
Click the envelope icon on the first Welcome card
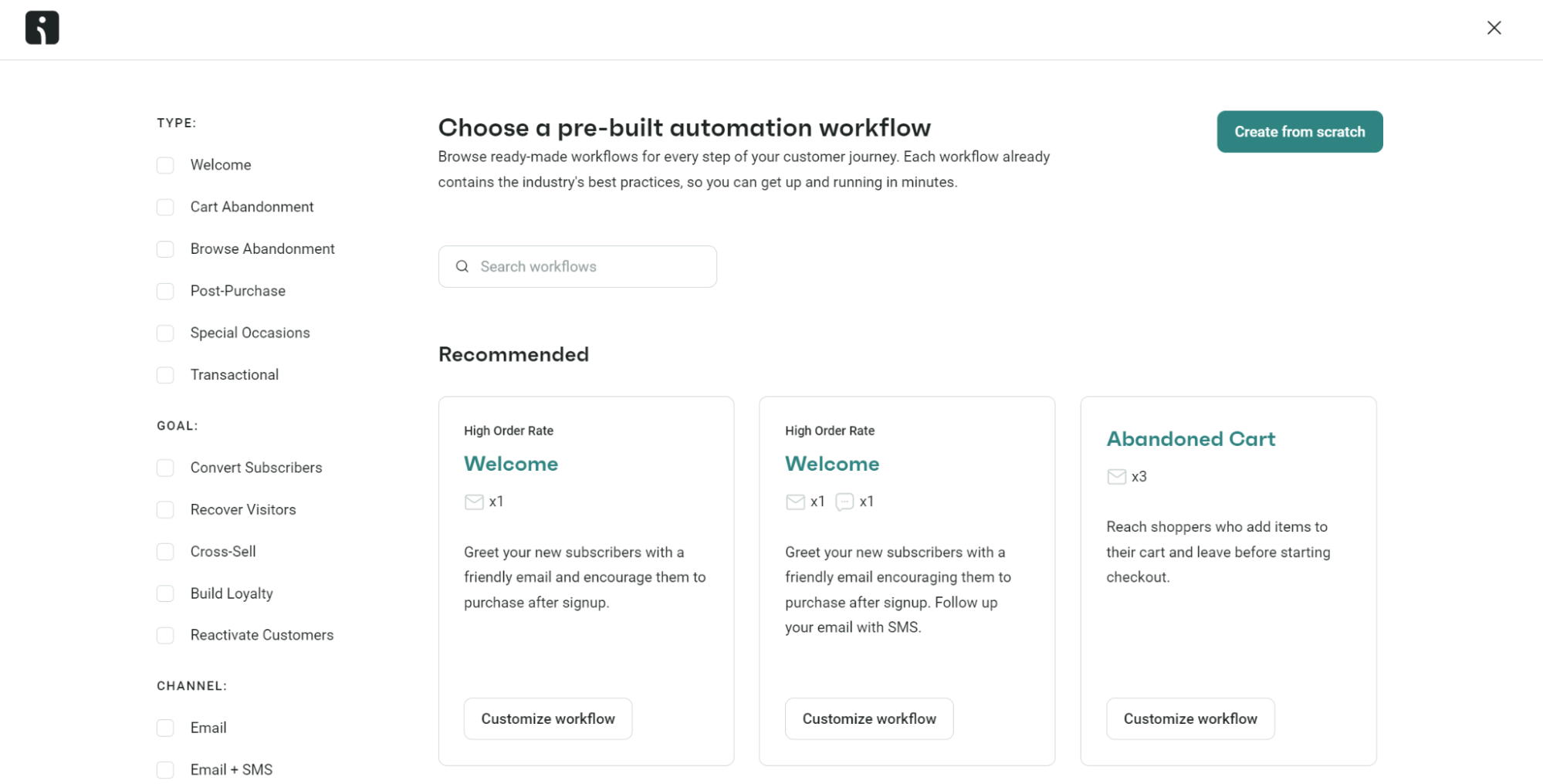click(473, 502)
